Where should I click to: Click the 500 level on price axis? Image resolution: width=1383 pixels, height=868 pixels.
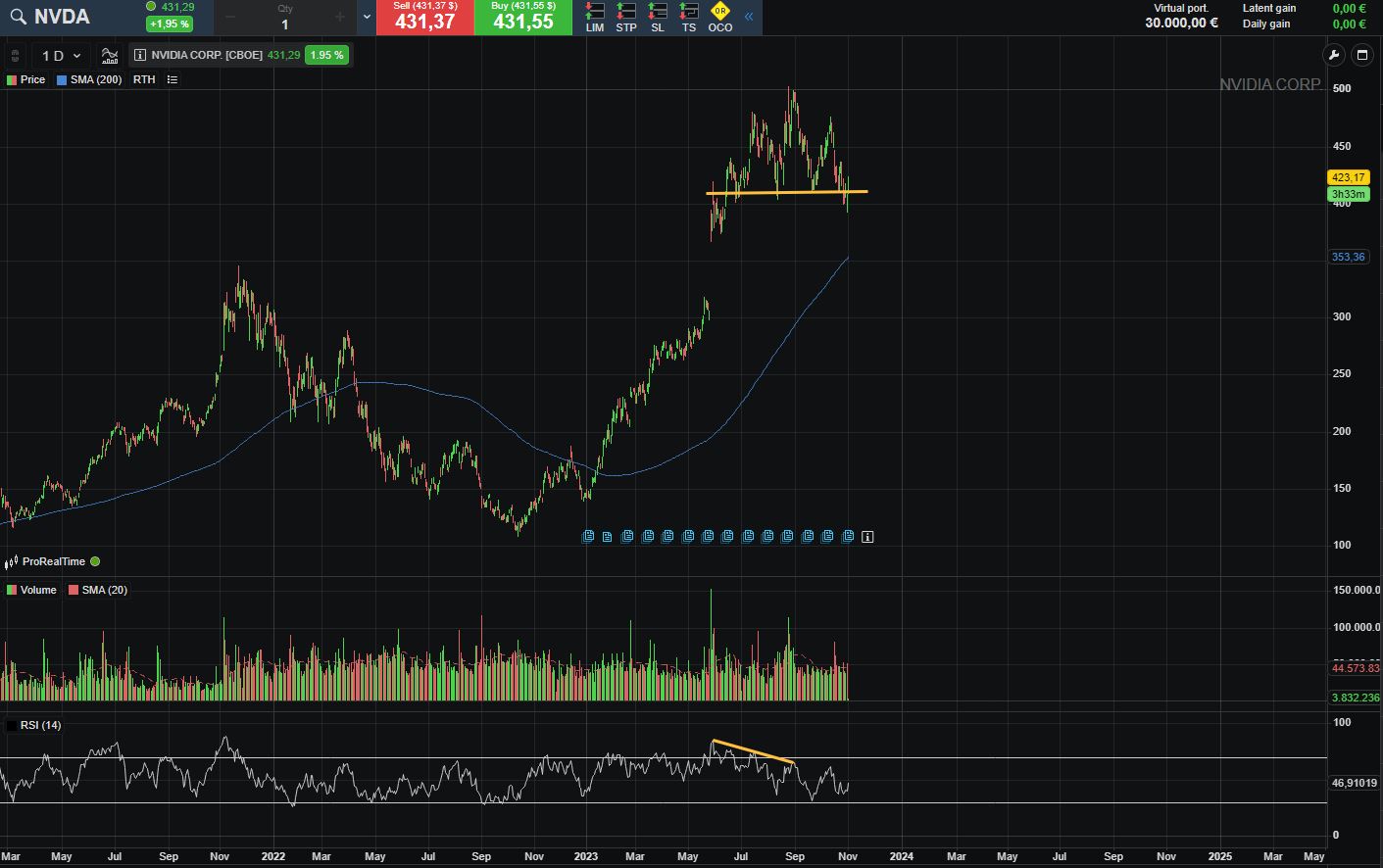tap(1342, 88)
